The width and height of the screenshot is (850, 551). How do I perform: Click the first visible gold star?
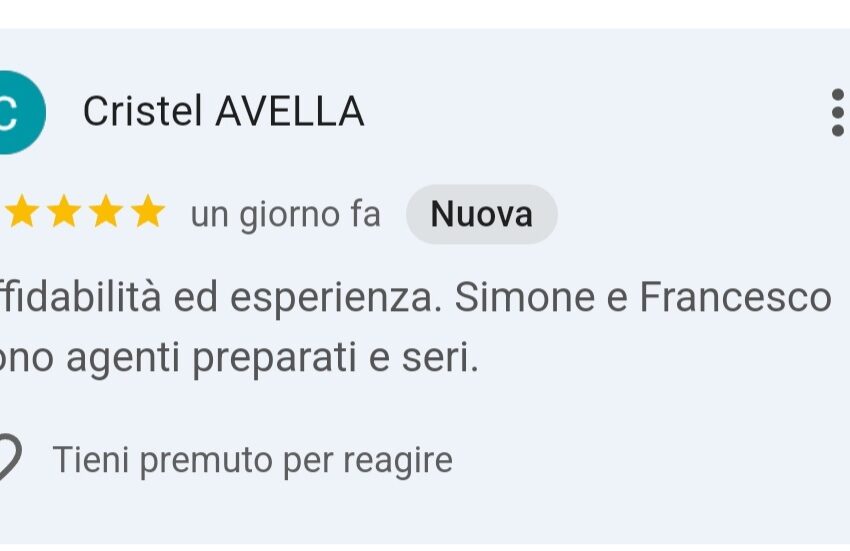tap(22, 212)
